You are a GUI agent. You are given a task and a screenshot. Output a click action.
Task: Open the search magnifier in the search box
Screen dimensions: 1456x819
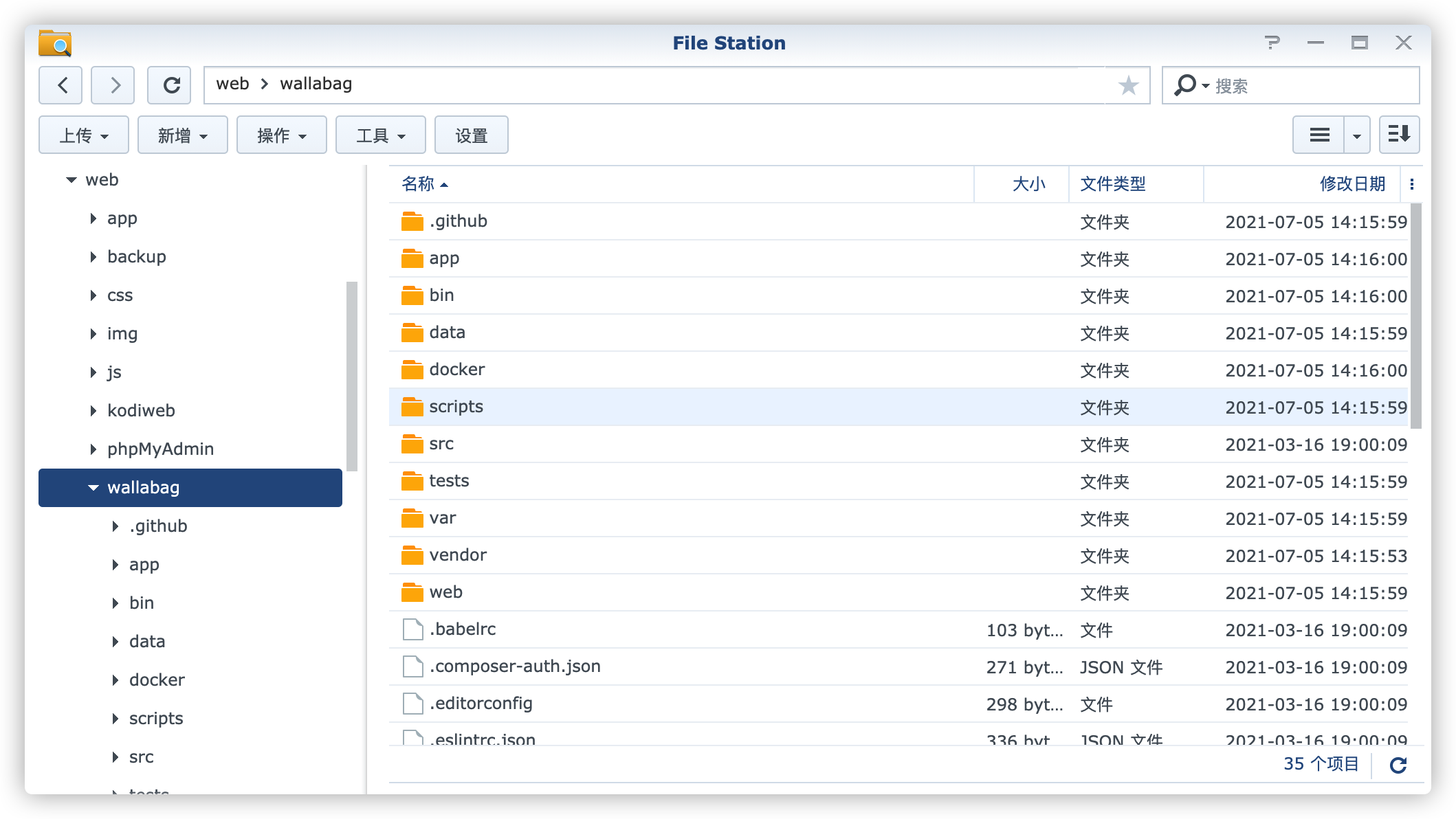pos(1187,85)
